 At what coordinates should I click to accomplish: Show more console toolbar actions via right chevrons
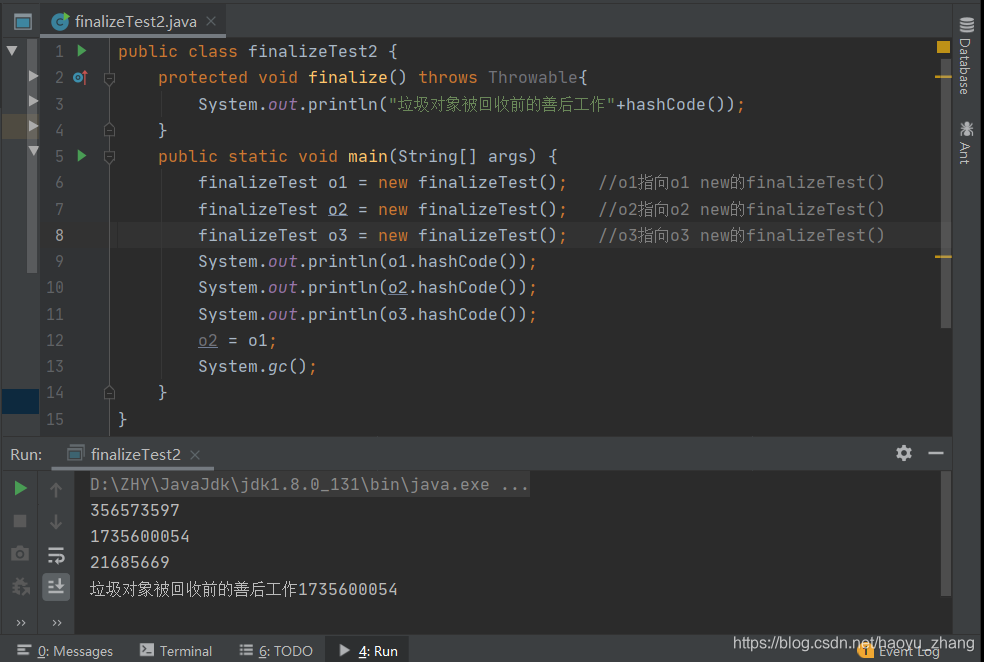pos(57,622)
